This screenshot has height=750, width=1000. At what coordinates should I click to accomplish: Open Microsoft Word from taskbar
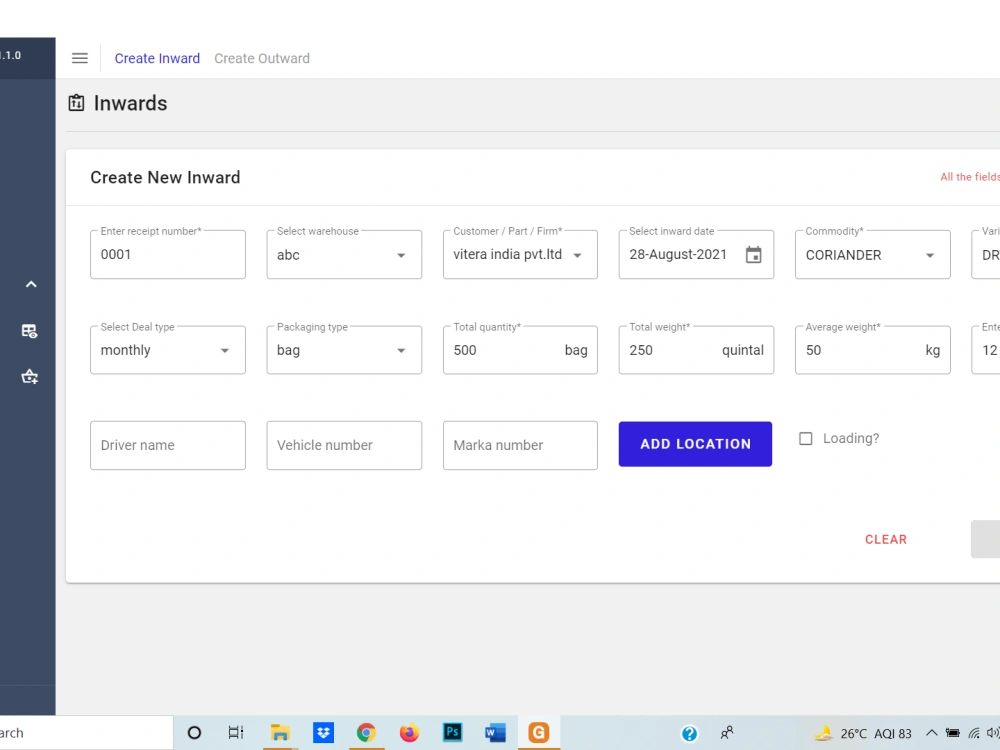click(496, 733)
